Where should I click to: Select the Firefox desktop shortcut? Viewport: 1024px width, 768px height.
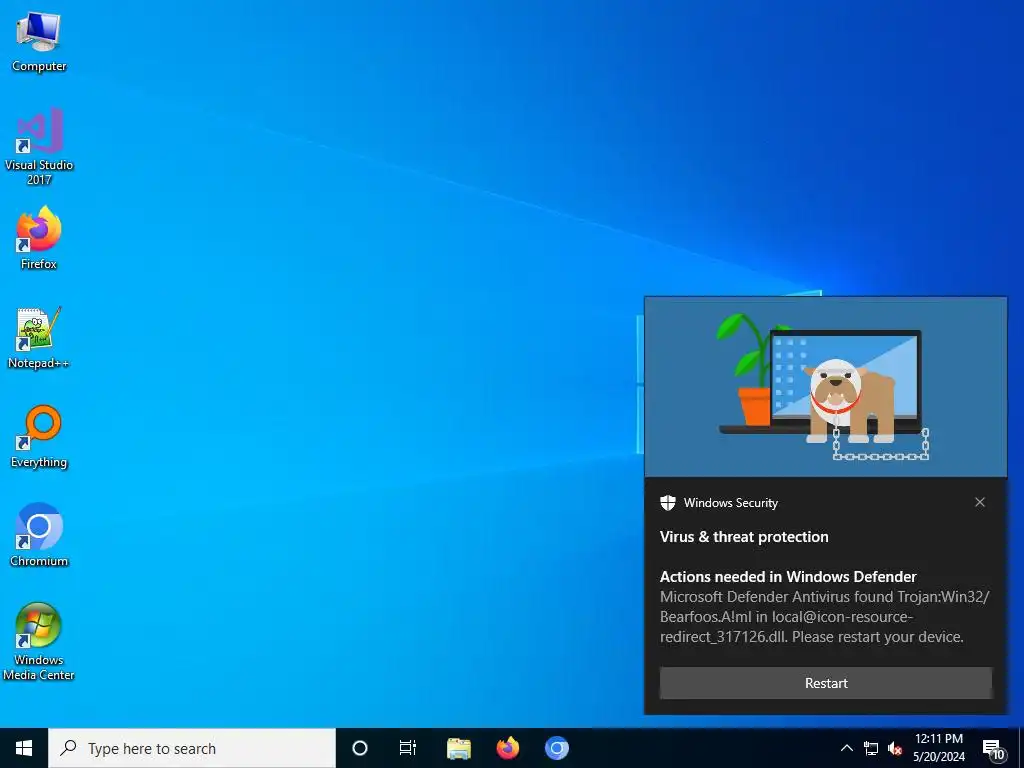(x=39, y=238)
